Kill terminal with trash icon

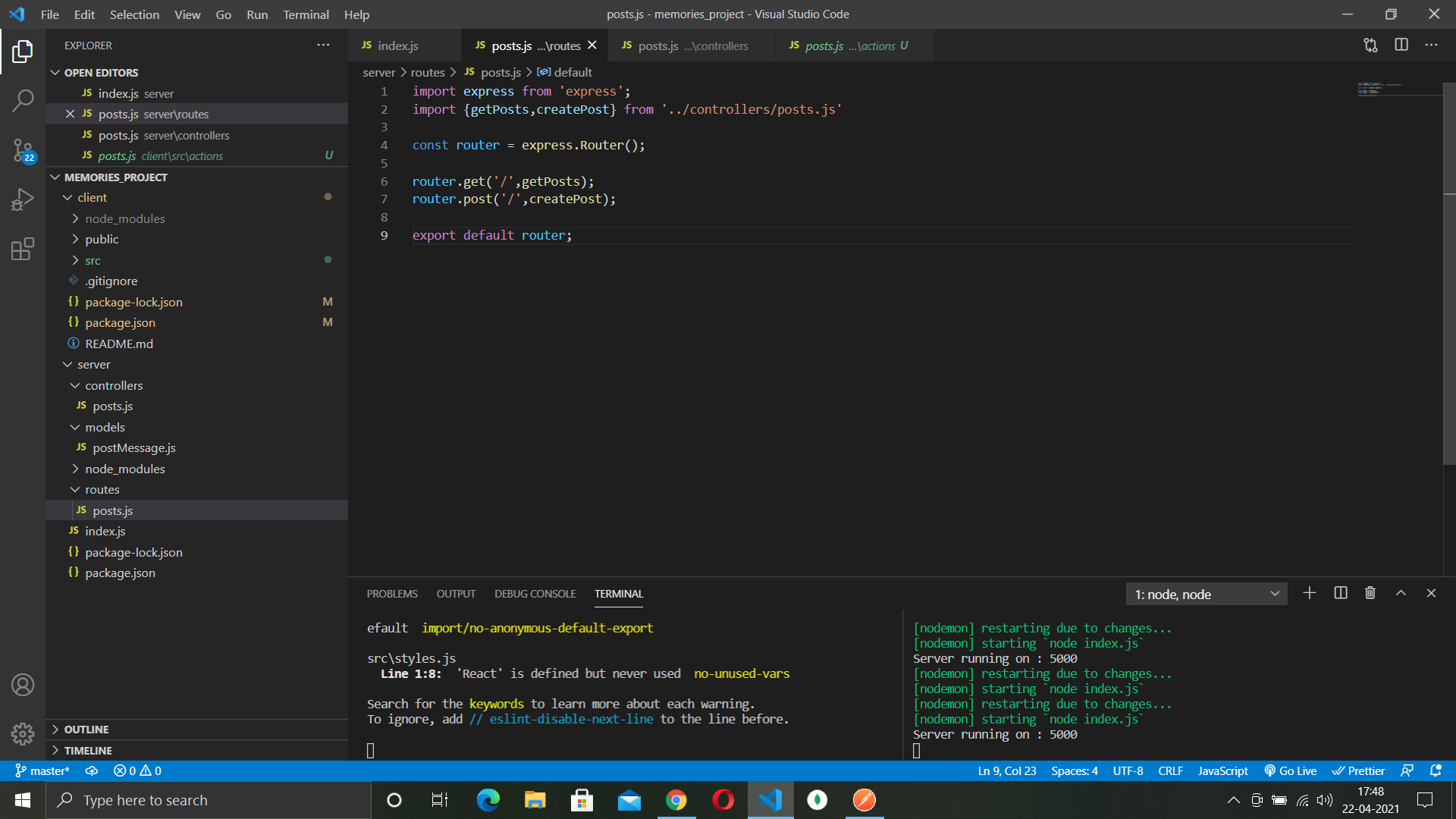click(x=1370, y=593)
